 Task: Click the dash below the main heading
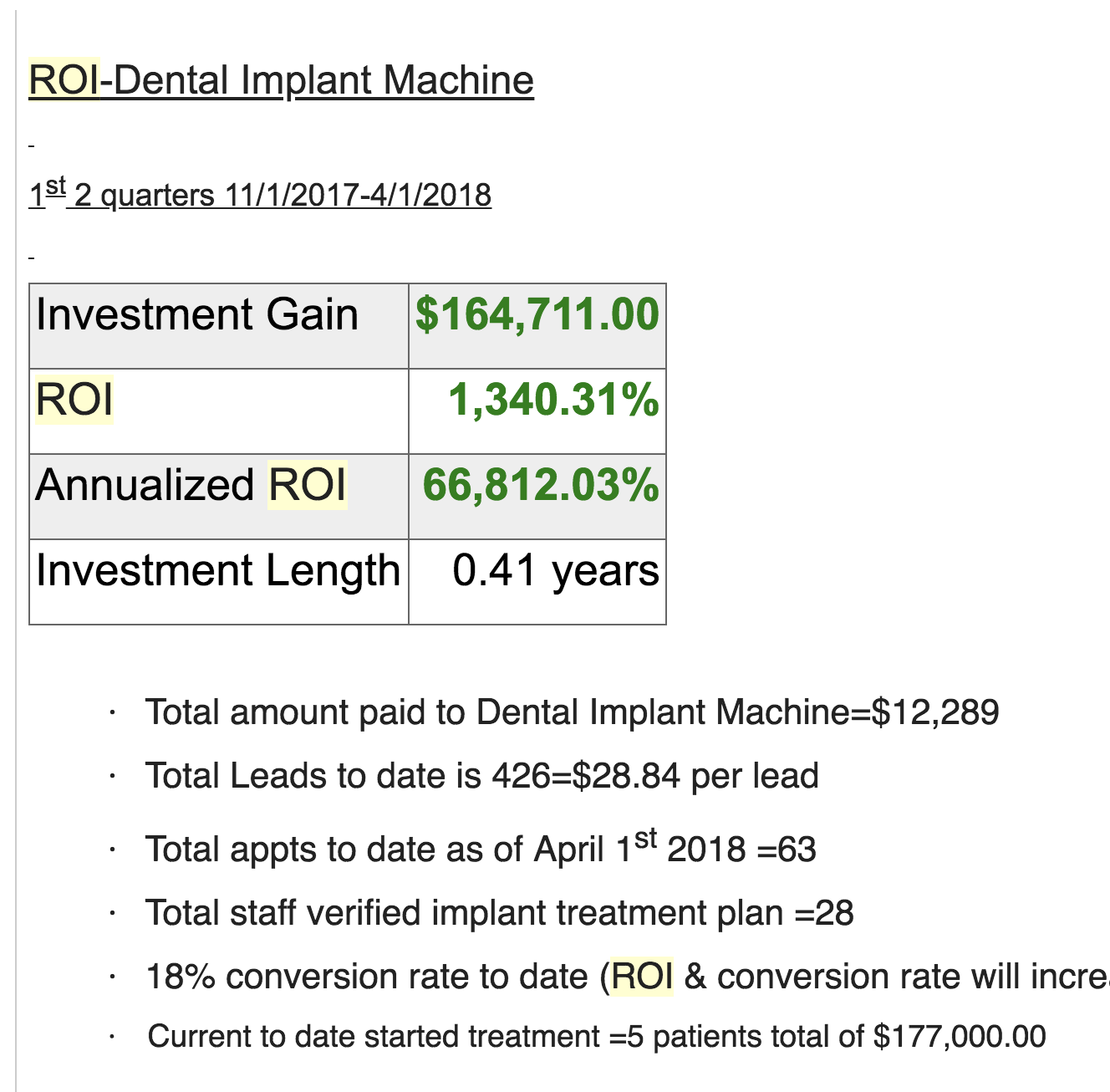[x=32, y=144]
